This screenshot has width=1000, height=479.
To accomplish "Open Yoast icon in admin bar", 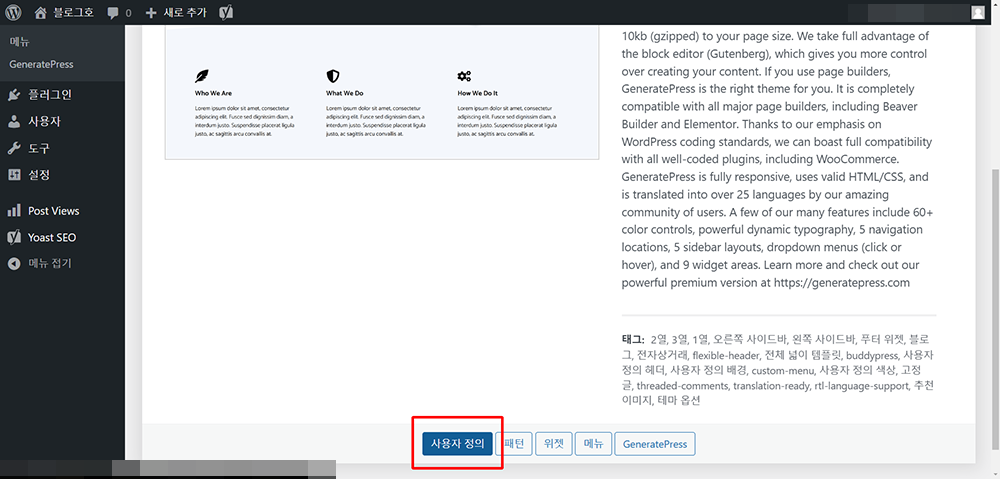I will tap(226, 12).
